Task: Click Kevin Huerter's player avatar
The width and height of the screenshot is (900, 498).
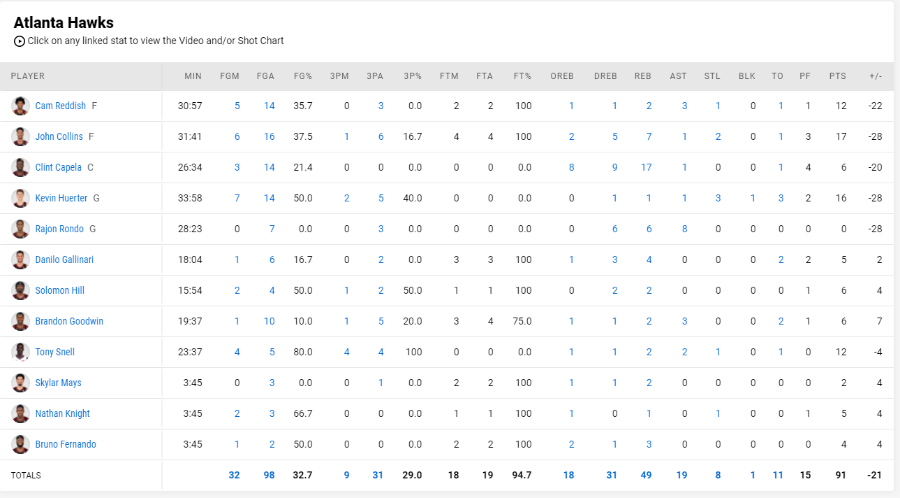Action: (20, 198)
